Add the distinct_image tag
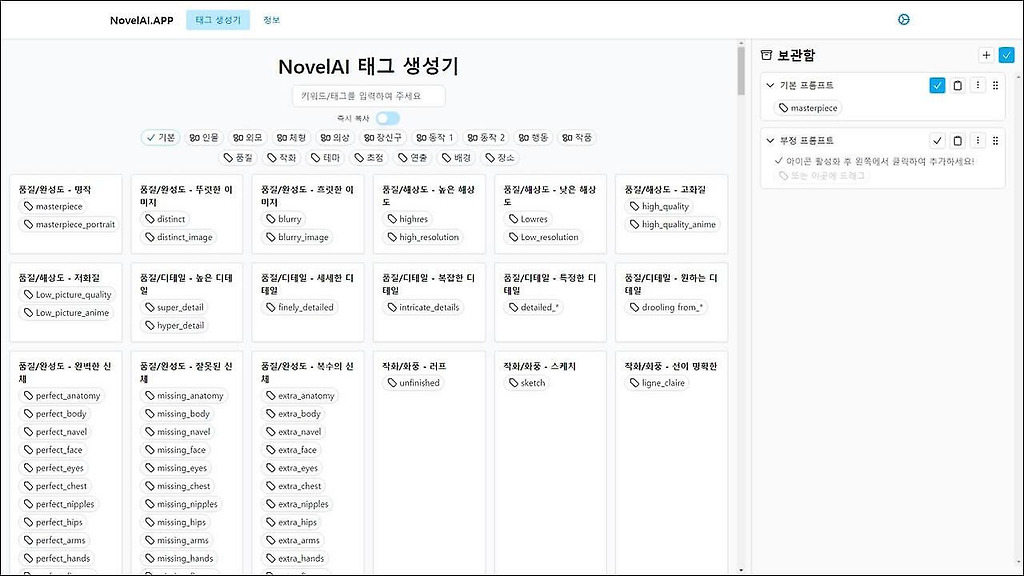This screenshot has height=576, width=1024. 179,237
